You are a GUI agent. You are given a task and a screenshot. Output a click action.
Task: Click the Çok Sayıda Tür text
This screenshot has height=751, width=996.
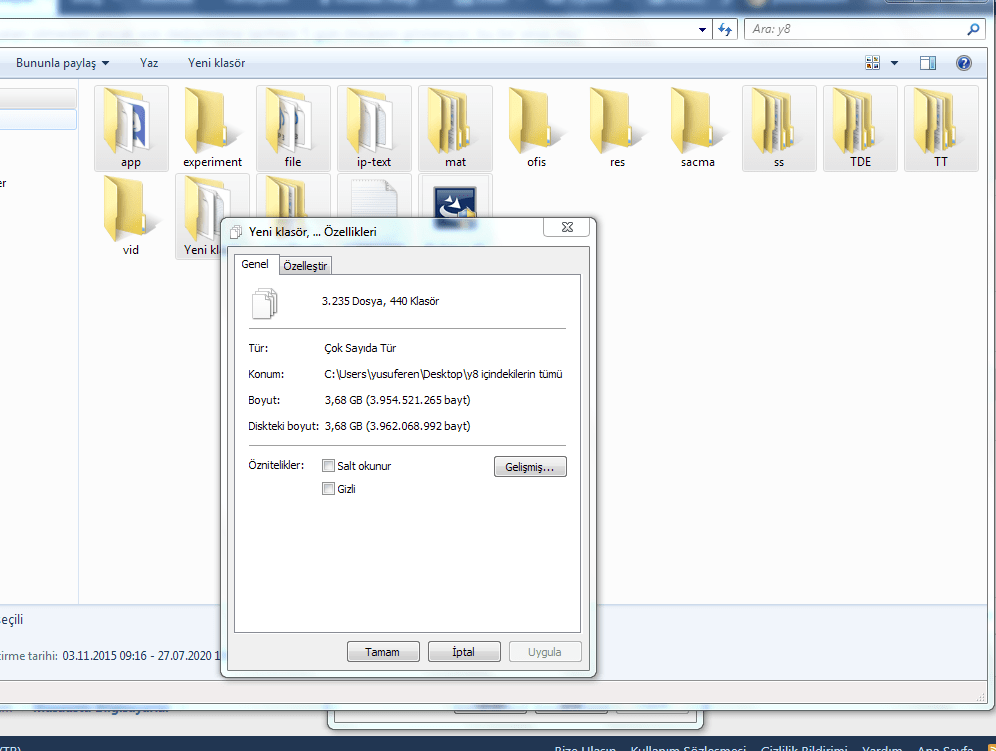(360, 348)
